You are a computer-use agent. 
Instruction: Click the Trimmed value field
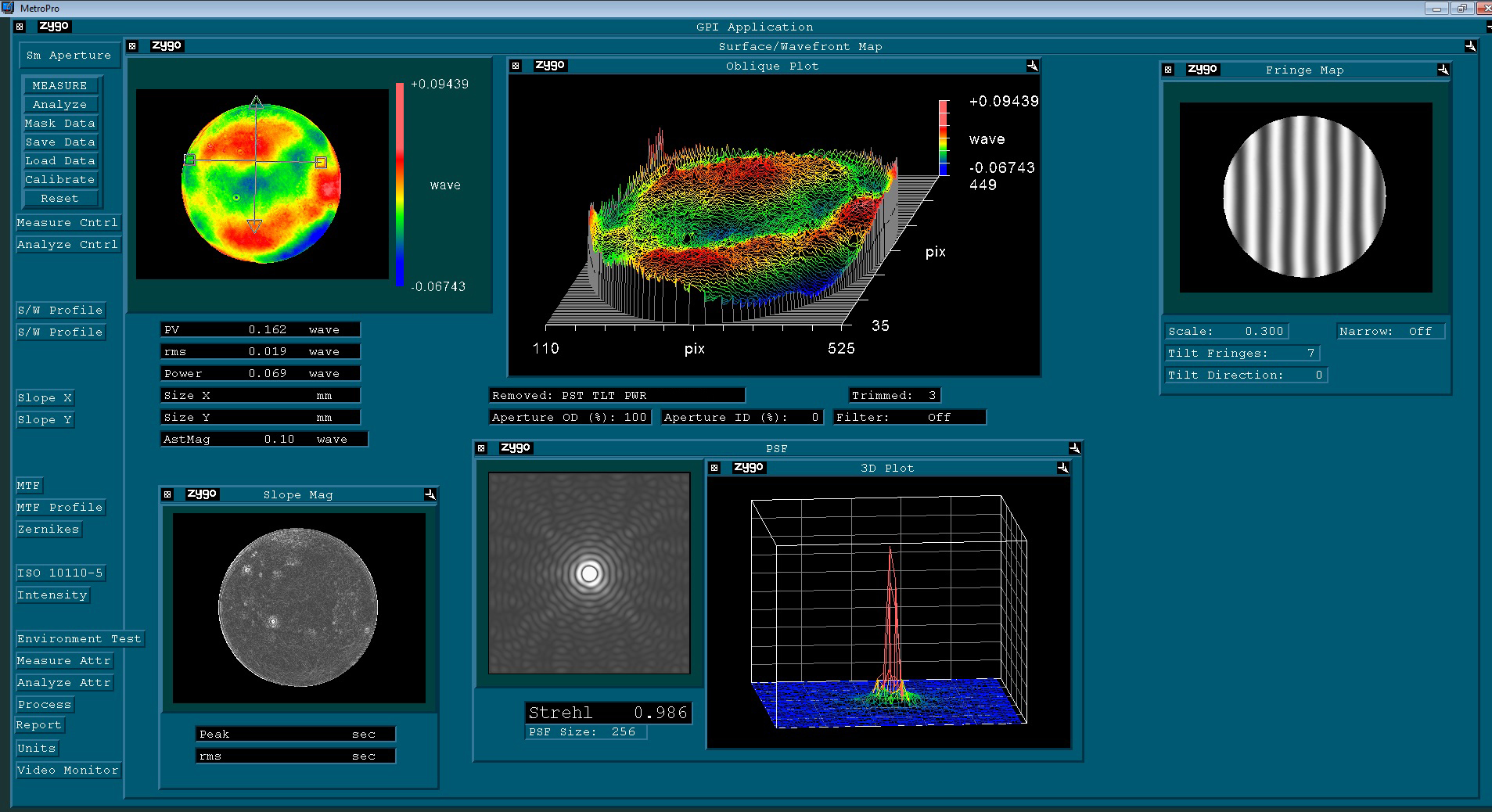[x=894, y=395]
